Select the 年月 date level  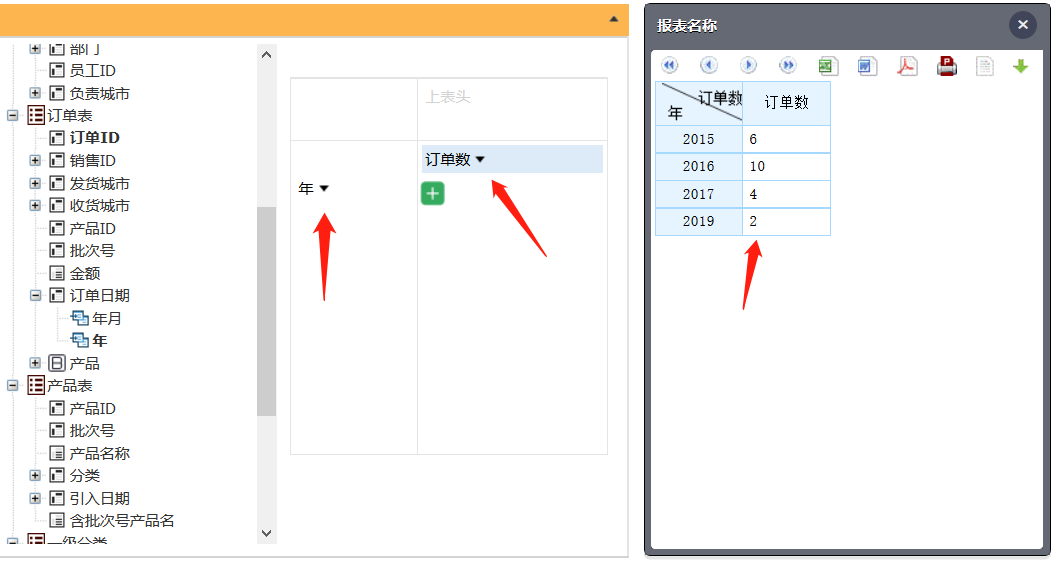tap(107, 318)
